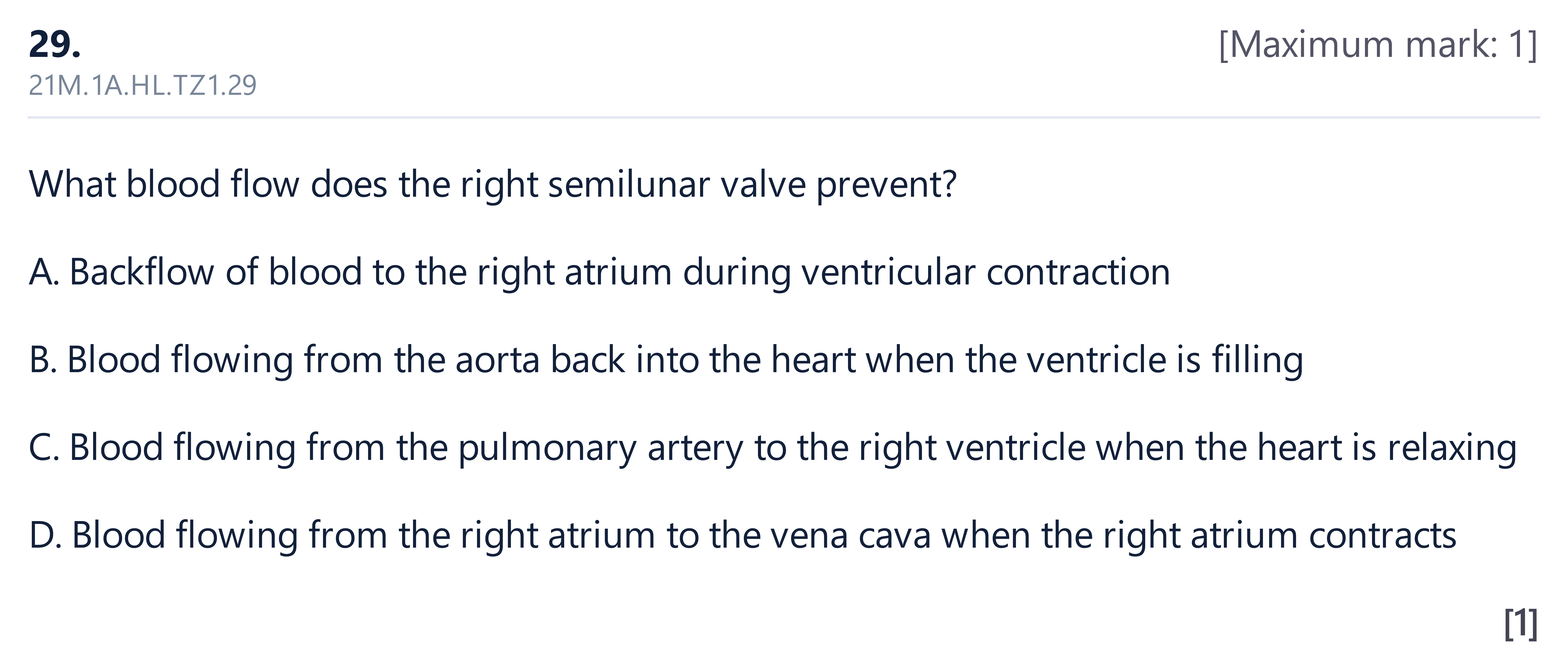Click the horizontal divider line under the header
Viewport: 1568px width, 670px height.
[x=783, y=117]
